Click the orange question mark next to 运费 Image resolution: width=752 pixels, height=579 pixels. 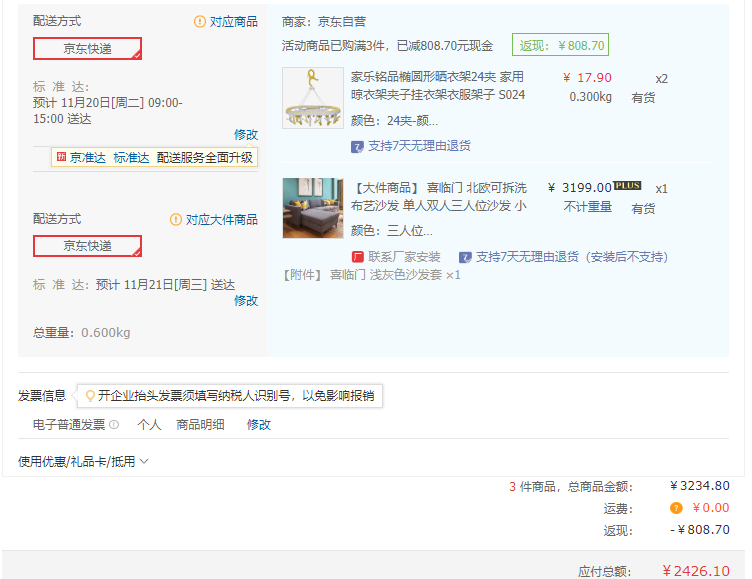click(676, 508)
